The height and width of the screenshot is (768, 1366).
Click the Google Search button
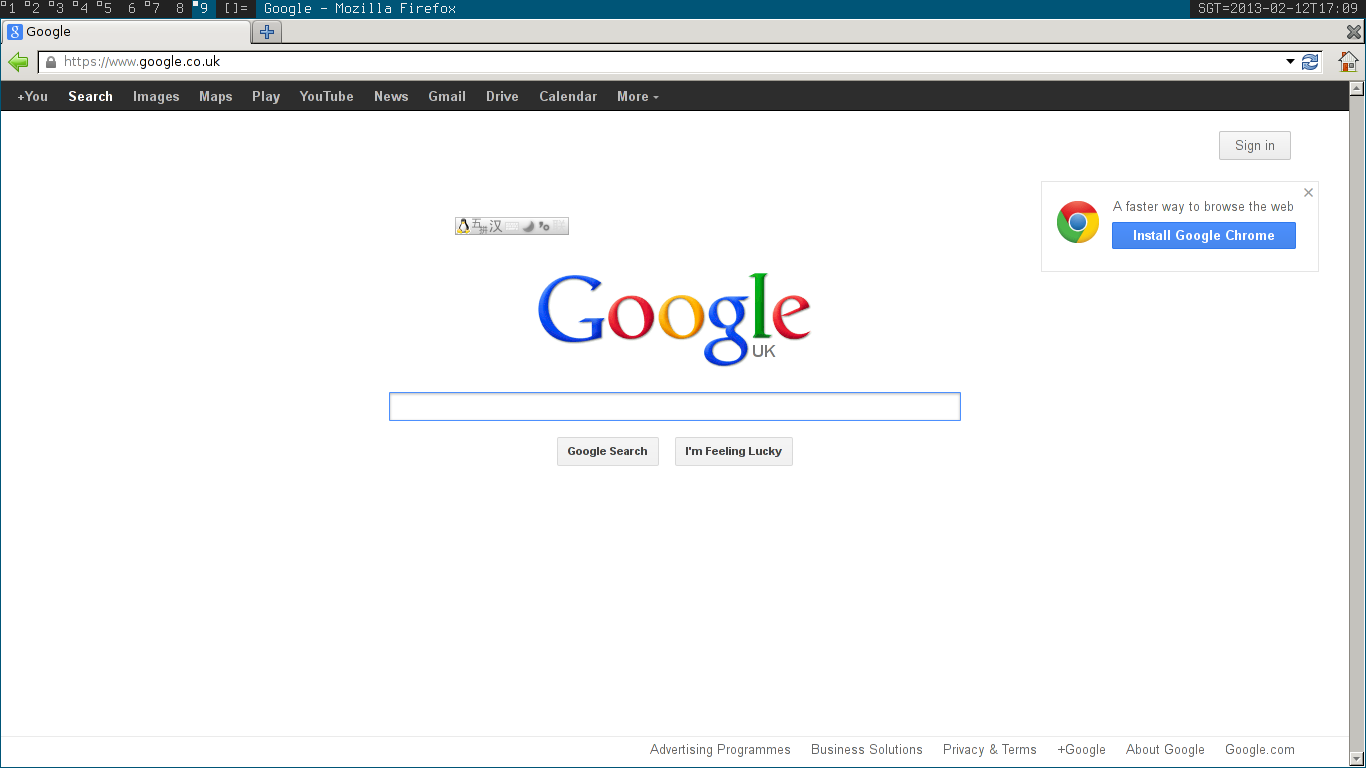point(608,452)
